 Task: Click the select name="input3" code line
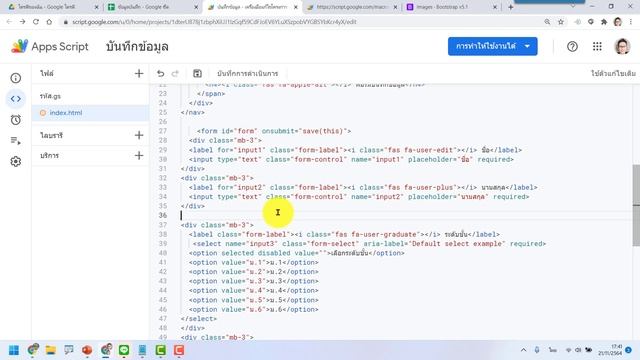click(369, 244)
